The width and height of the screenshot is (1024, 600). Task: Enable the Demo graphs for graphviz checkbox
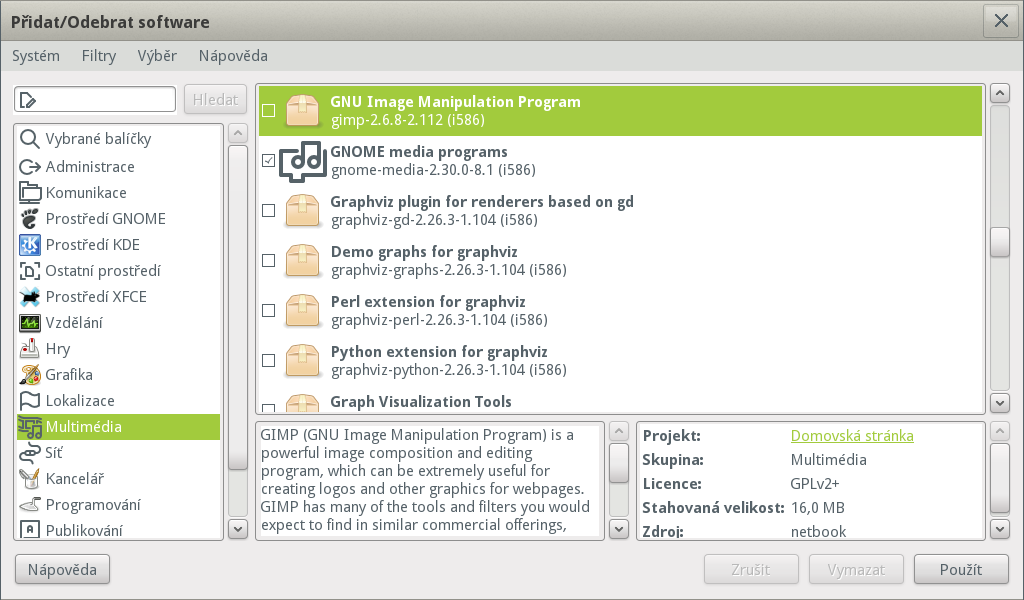[x=268, y=261]
